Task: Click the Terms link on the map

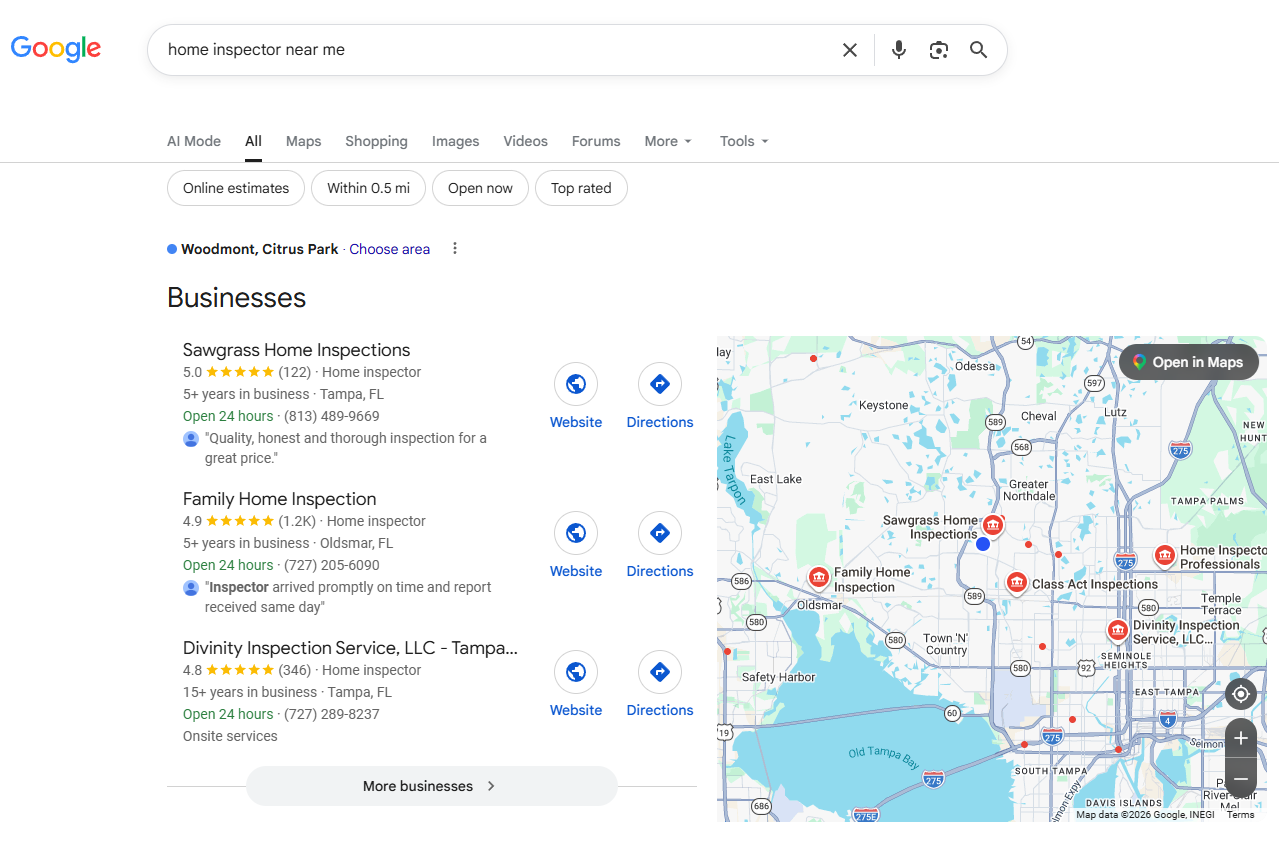Action: tap(1240, 815)
